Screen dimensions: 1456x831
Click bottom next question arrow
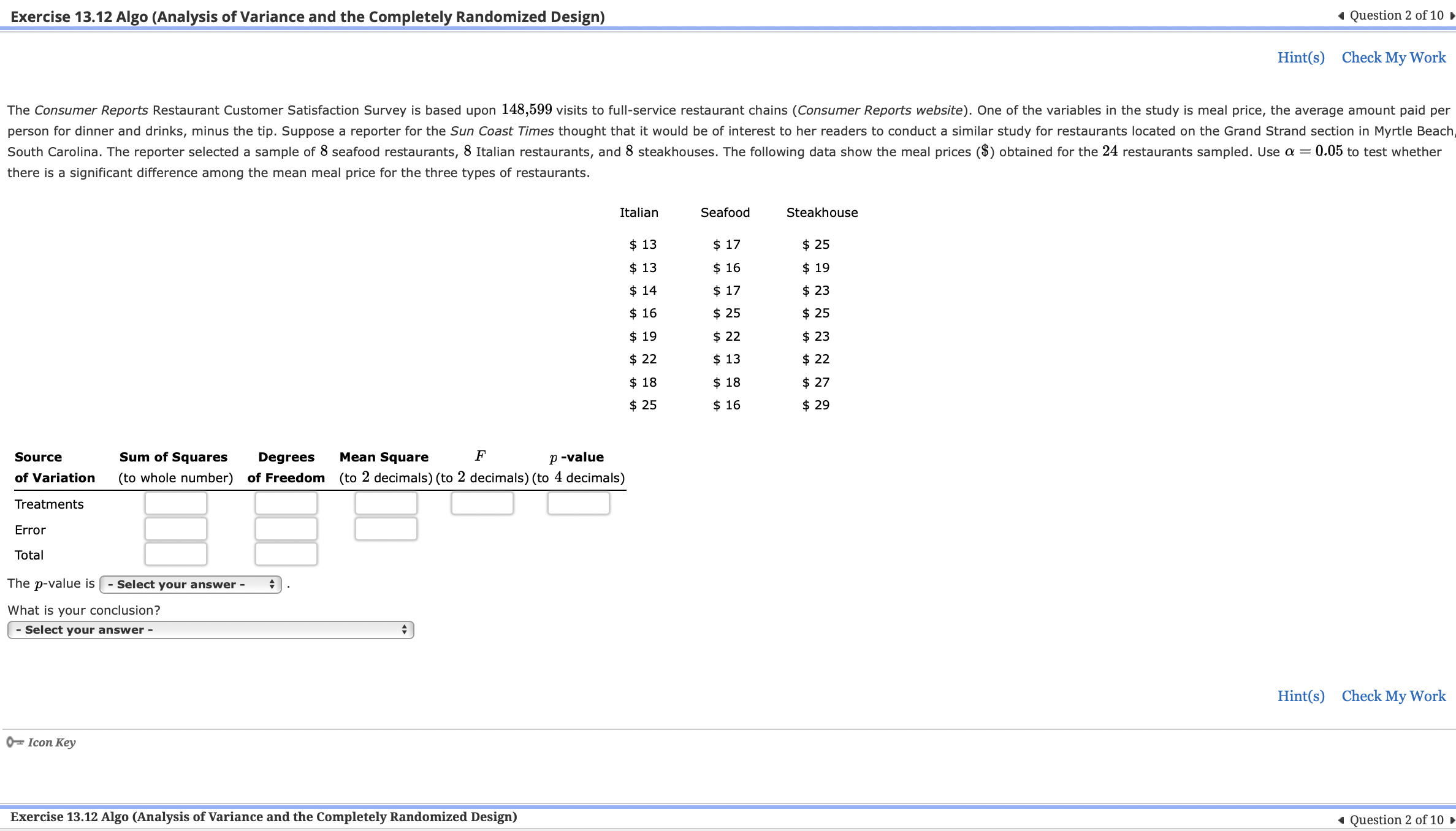pyautogui.click(x=1452, y=819)
